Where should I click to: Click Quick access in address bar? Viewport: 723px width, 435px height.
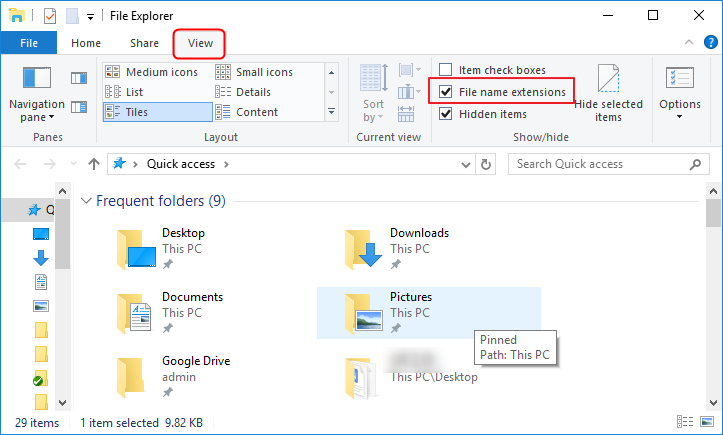181,164
